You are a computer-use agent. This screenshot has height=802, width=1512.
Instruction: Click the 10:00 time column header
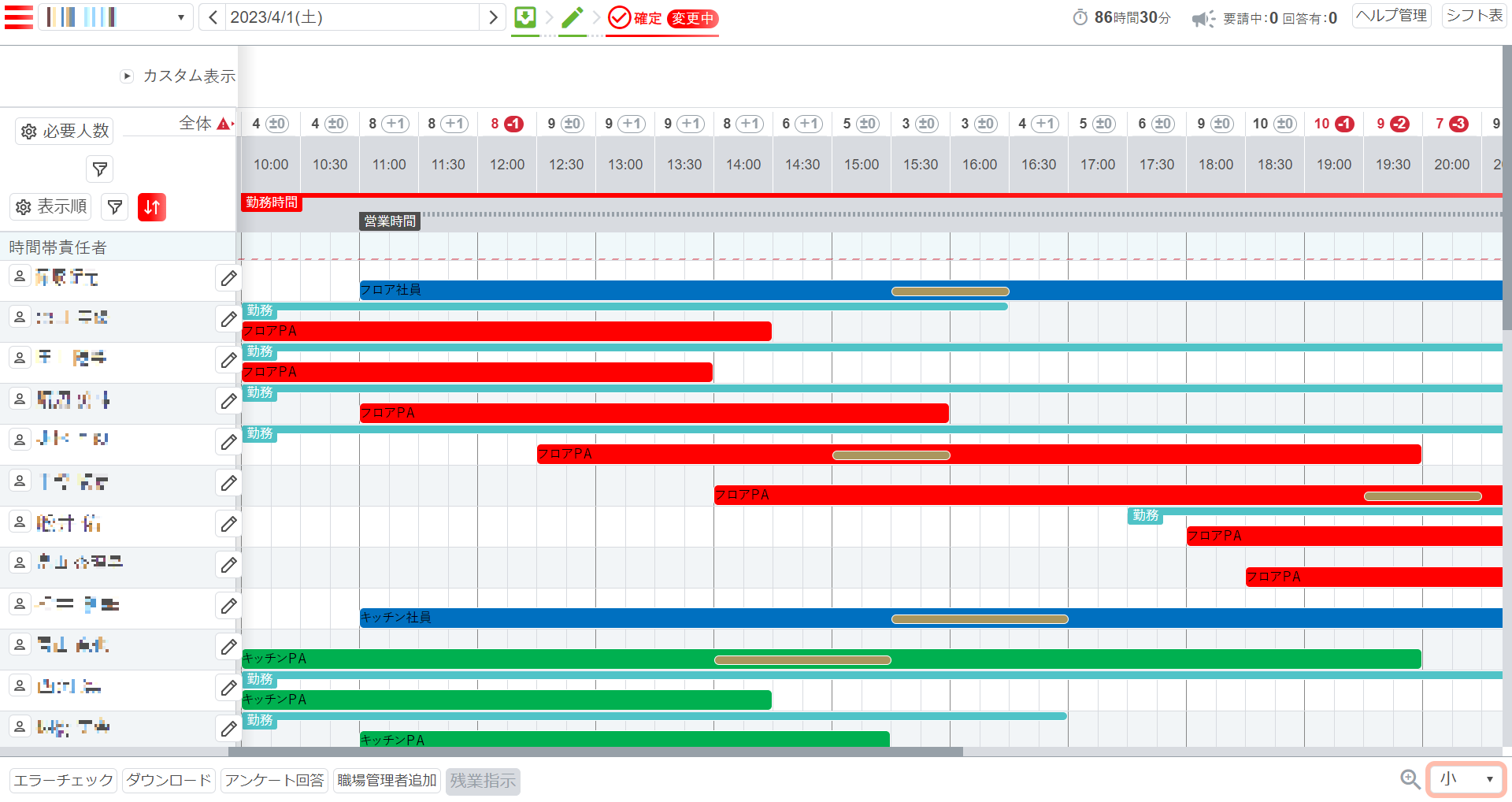pos(271,165)
